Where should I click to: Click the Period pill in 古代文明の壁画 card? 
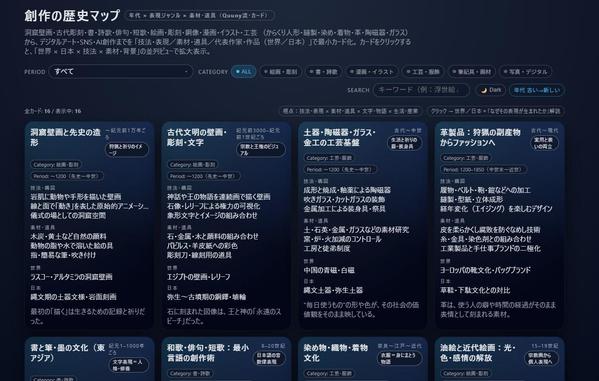(204, 176)
